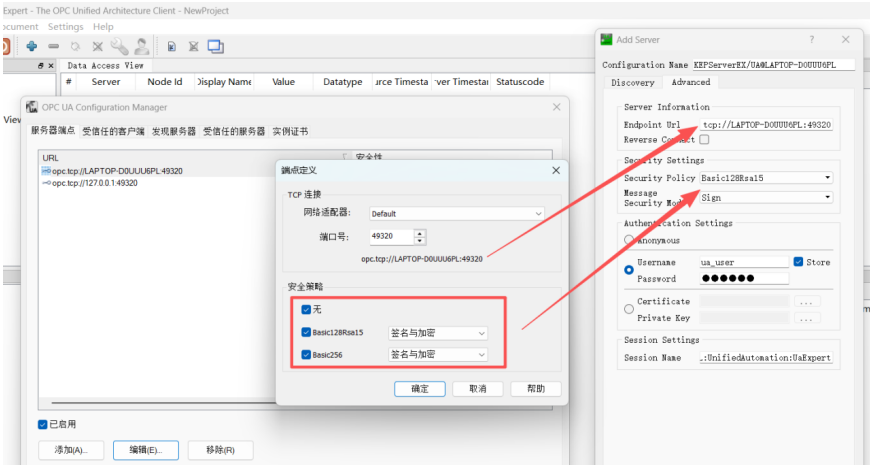Viewport: 870px width, 465px height.
Task: Click the minus Remove Server toolbar icon
Action: (53, 46)
